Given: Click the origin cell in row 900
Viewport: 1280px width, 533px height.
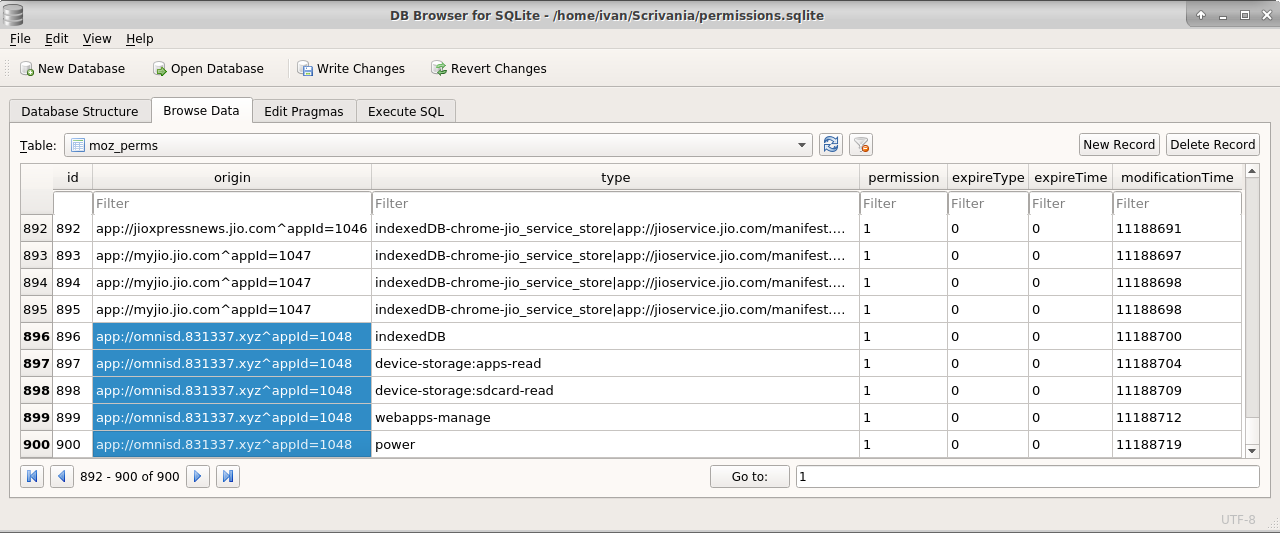Looking at the screenshot, I should tap(232, 444).
